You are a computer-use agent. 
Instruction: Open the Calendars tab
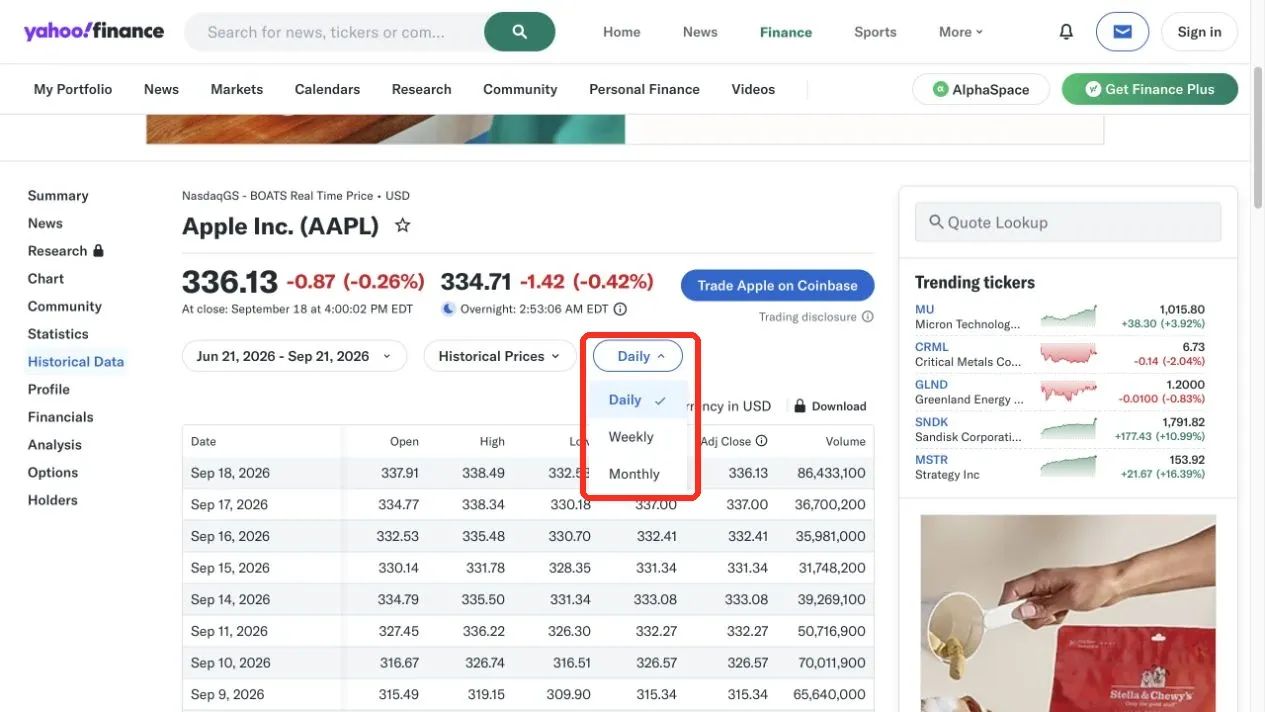[x=327, y=89]
